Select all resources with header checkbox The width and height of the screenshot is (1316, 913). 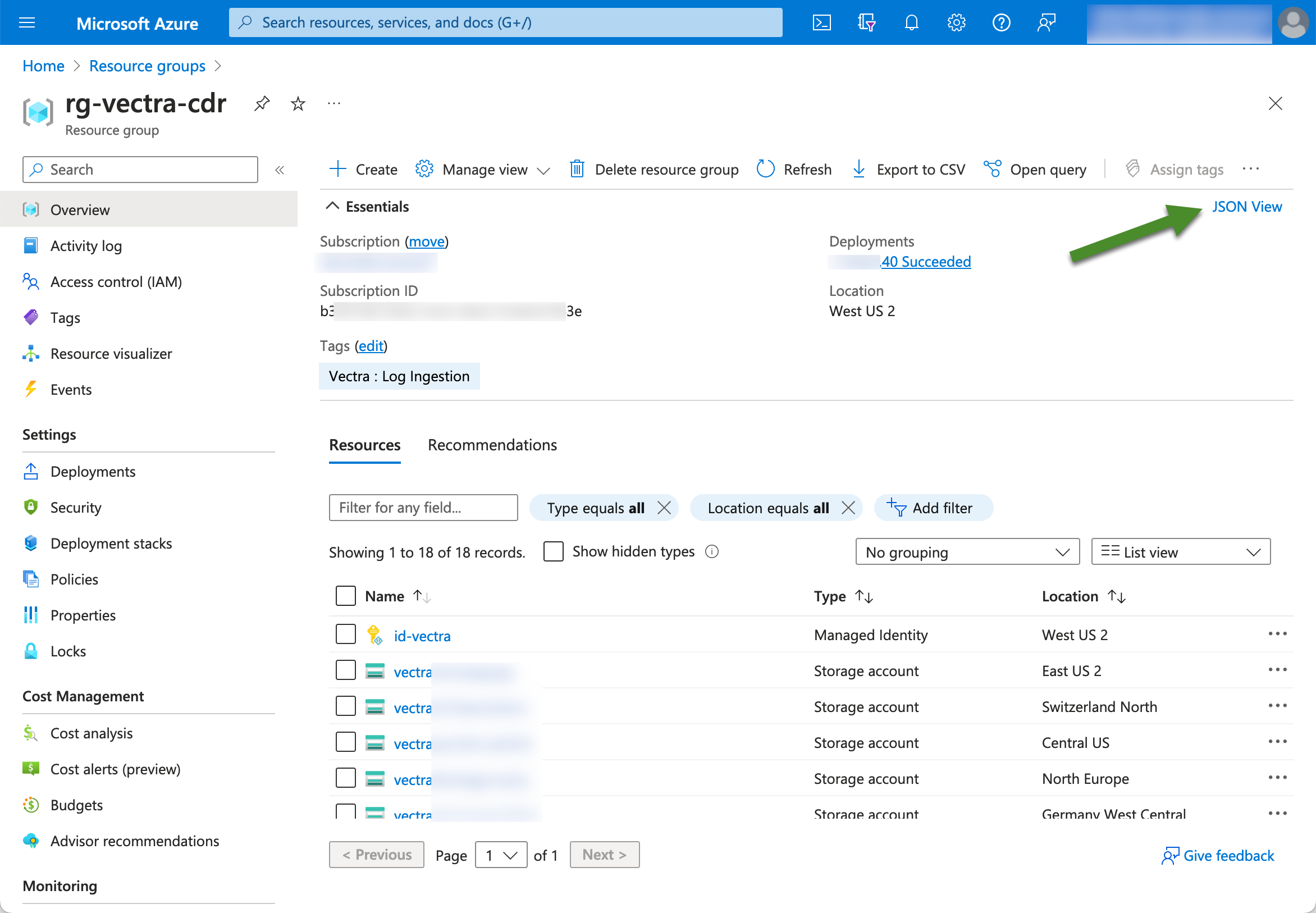(x=345, y=596)
